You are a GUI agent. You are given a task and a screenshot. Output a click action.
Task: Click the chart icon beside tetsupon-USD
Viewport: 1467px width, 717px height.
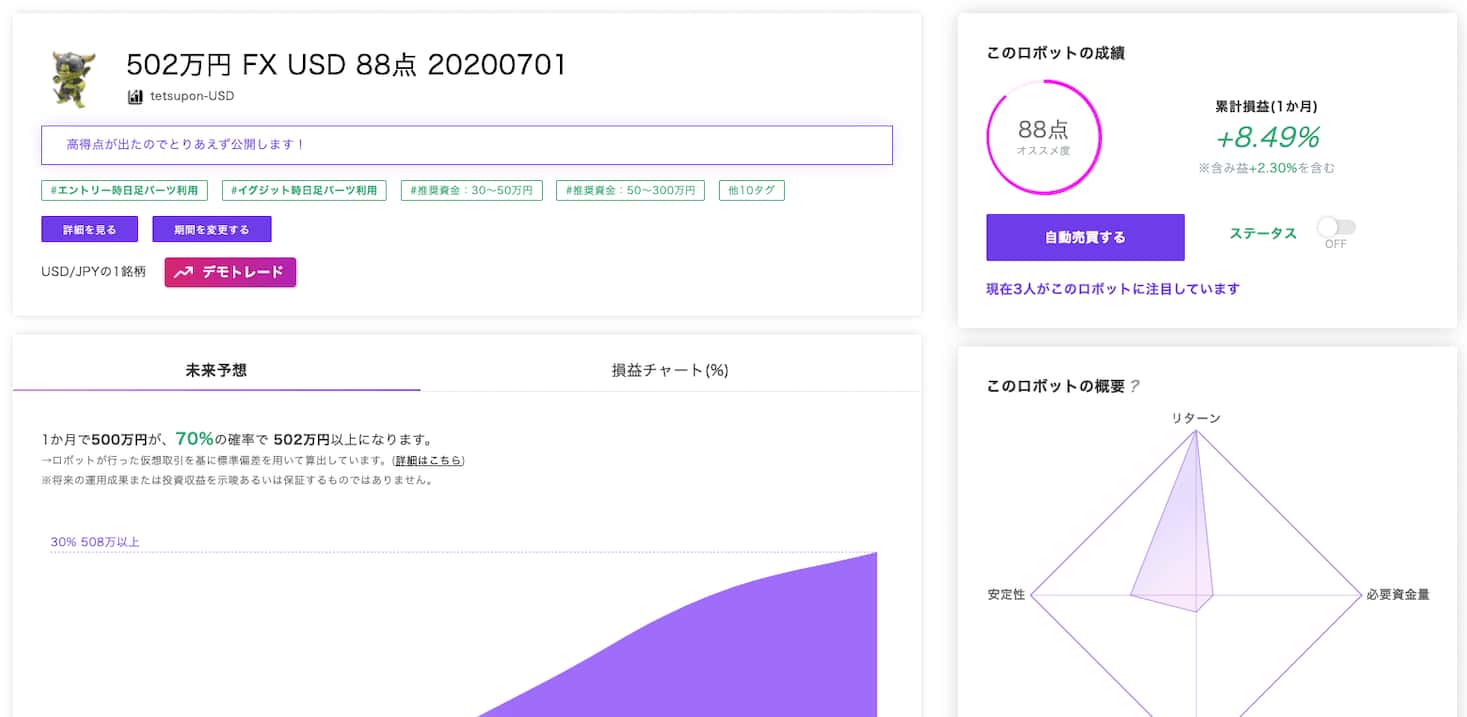tap(135, 97)
